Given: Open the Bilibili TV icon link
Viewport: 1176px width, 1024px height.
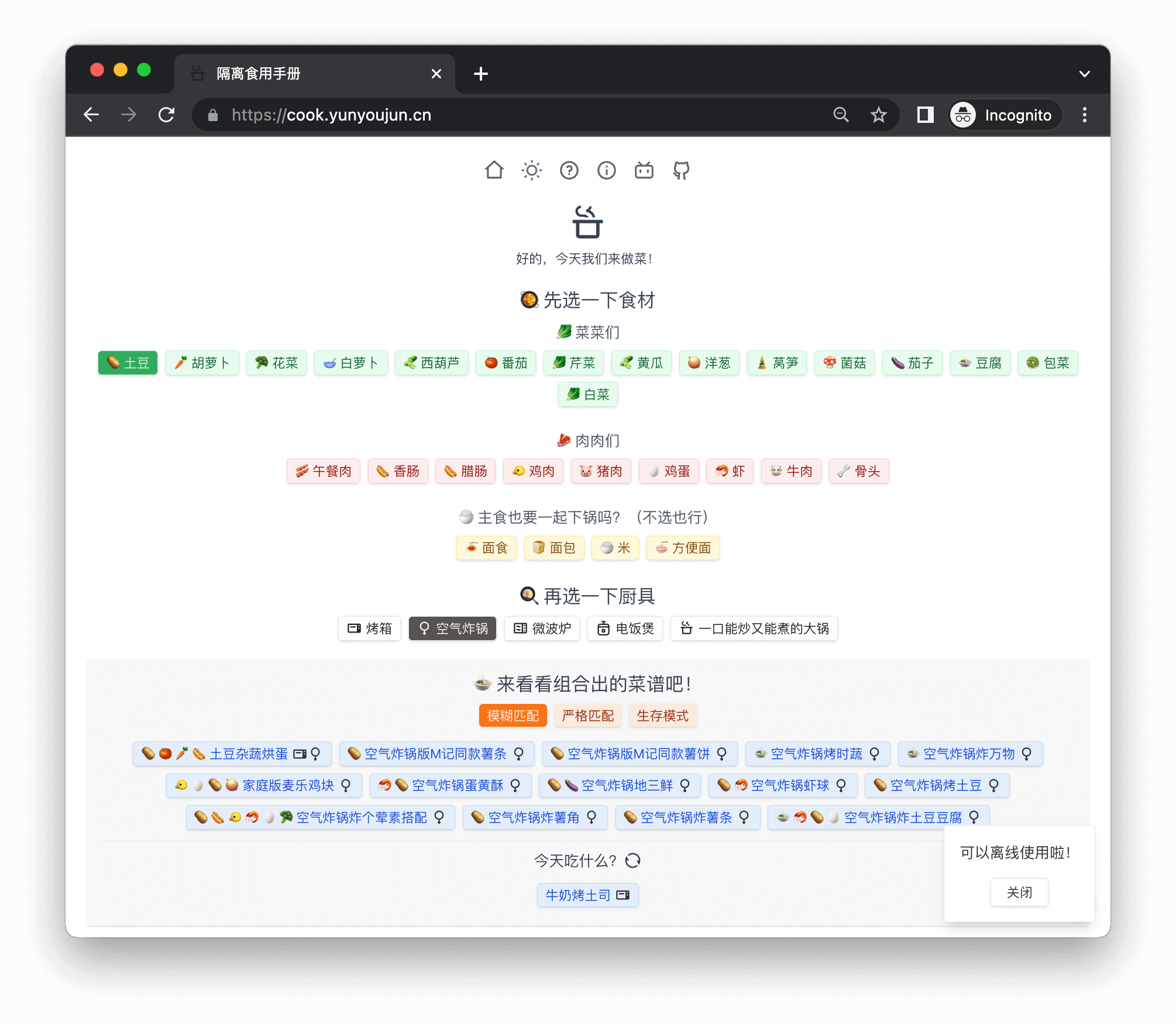Looking at the screenshot, I should [x=644, y=170].
